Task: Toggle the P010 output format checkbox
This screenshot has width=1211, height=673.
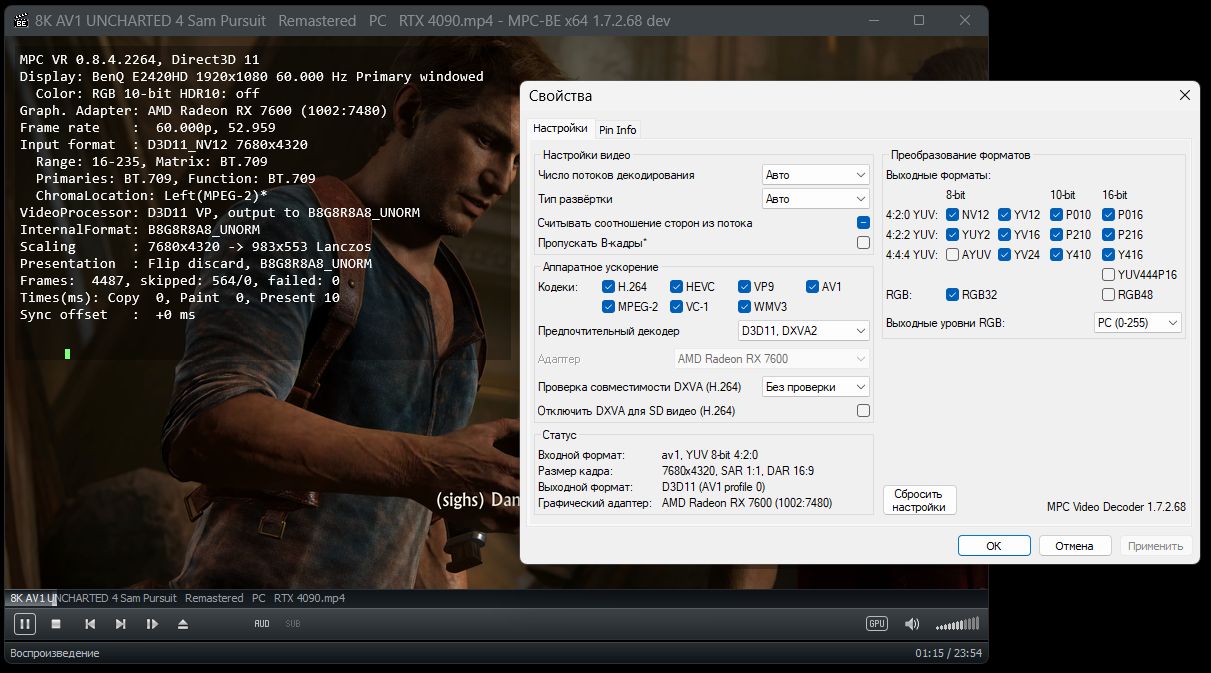Action: [x=1057, y=215]
